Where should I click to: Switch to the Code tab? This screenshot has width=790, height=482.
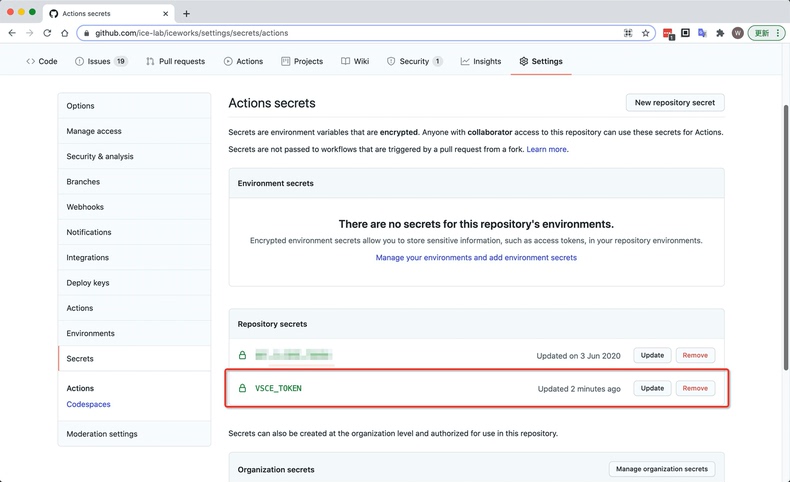pyautogui.click(x=42, y=61)
